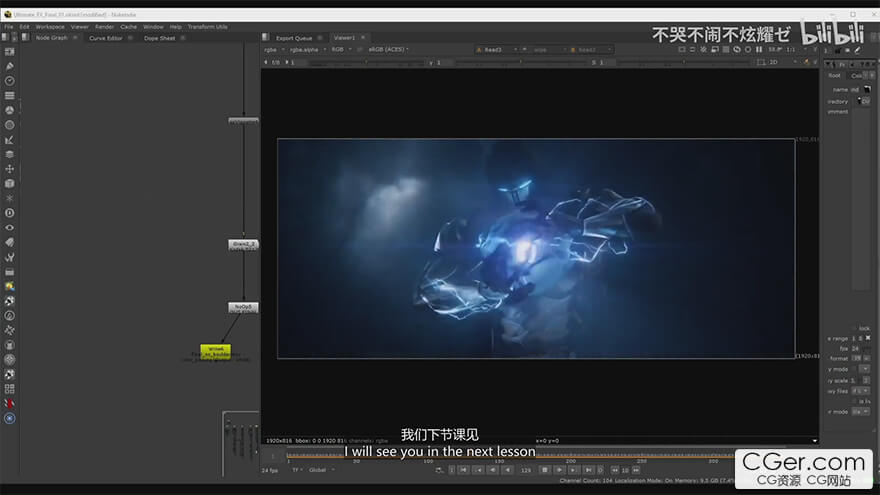
Task: Open the Deep nodes D icon
Action: (10, 213)
